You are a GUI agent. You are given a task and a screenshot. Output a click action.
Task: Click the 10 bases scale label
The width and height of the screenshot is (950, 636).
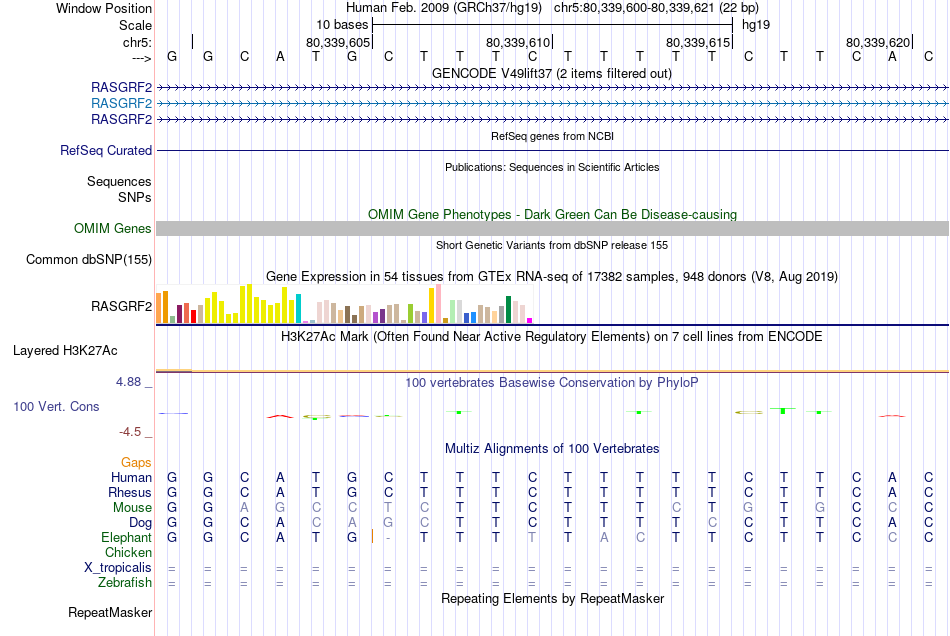coord(342,25)
